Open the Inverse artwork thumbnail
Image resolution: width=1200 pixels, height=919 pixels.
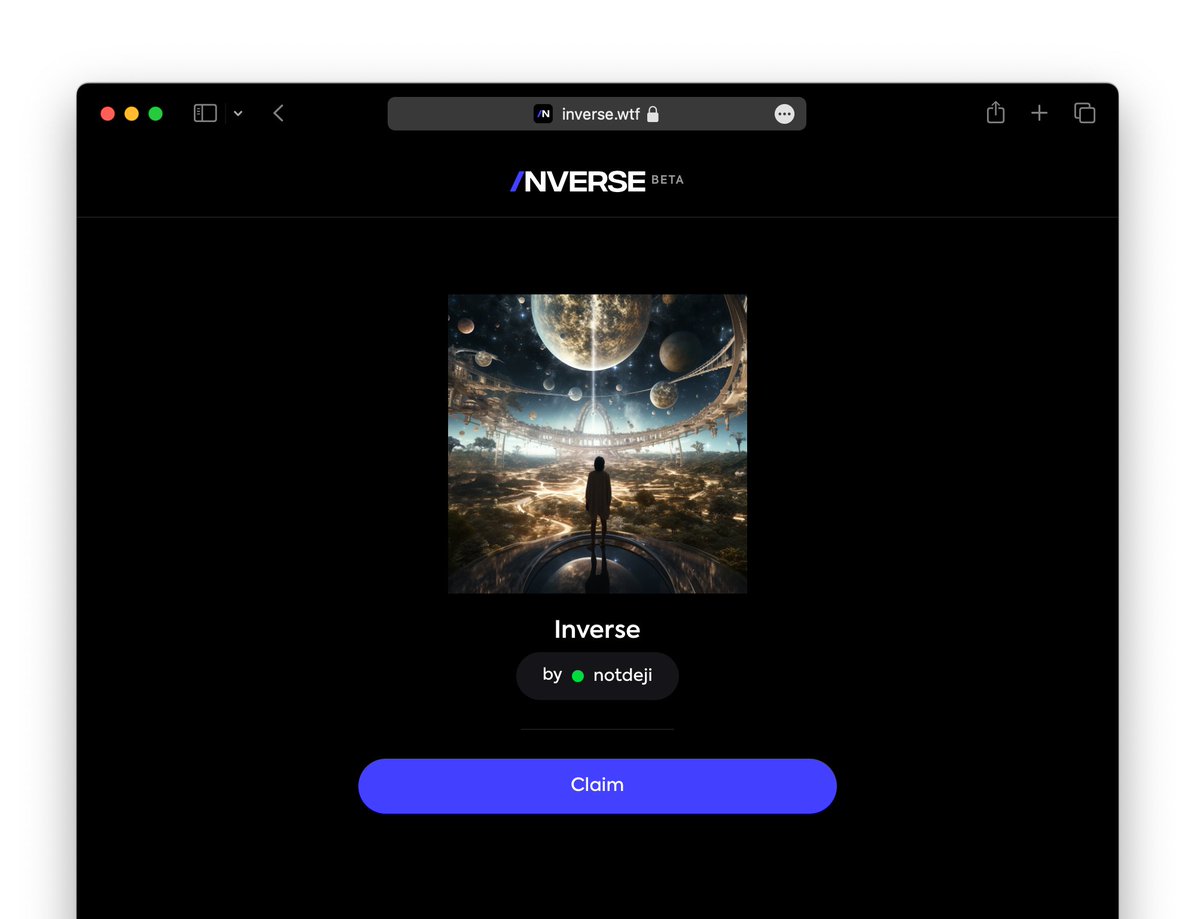tap(597, 444)
